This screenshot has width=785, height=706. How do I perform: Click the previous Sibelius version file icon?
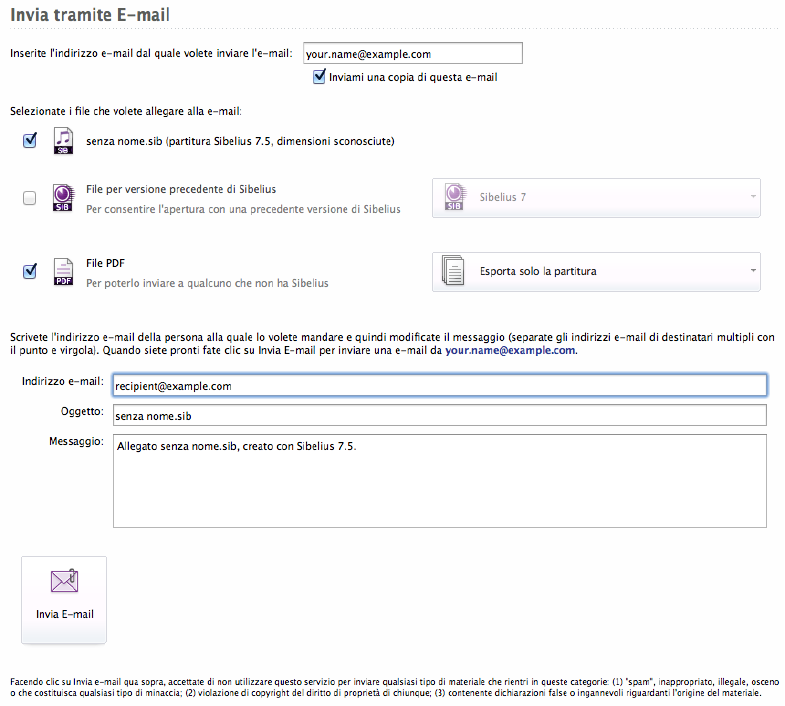63,198
